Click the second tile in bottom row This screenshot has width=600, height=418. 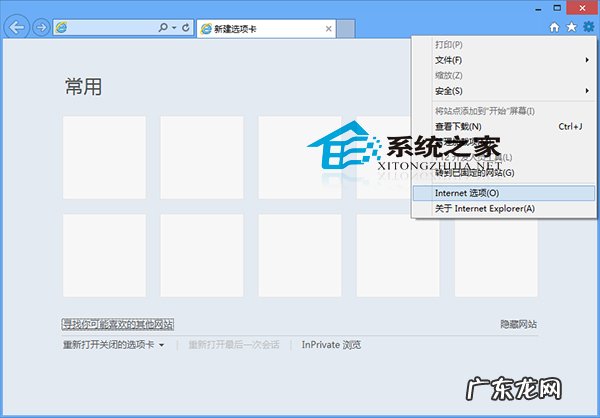click(x=202, y=255)
